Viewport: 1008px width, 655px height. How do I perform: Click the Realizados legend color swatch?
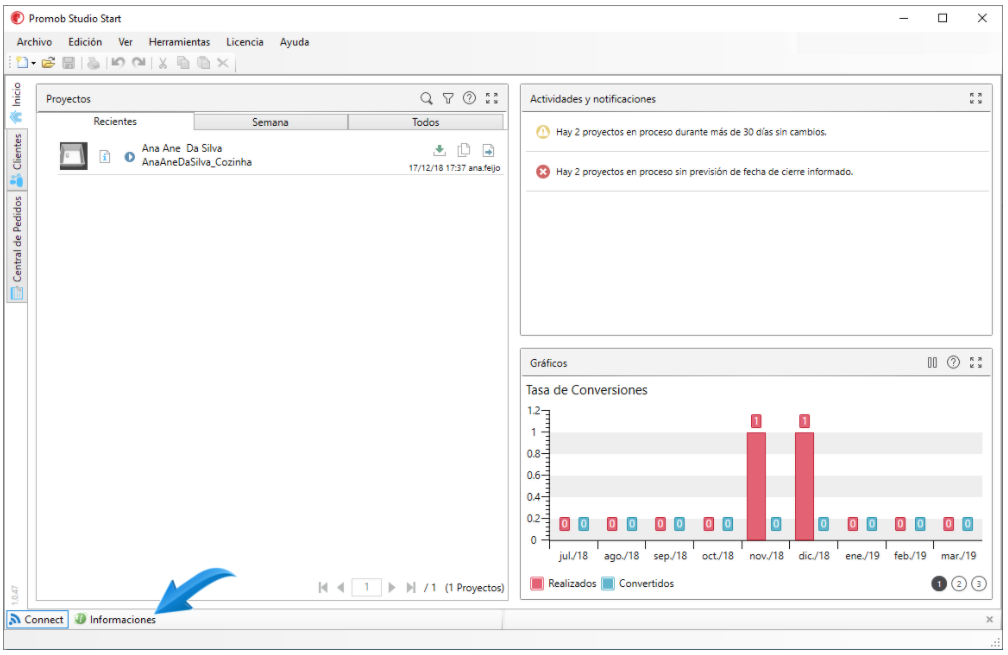coord(537,584)
